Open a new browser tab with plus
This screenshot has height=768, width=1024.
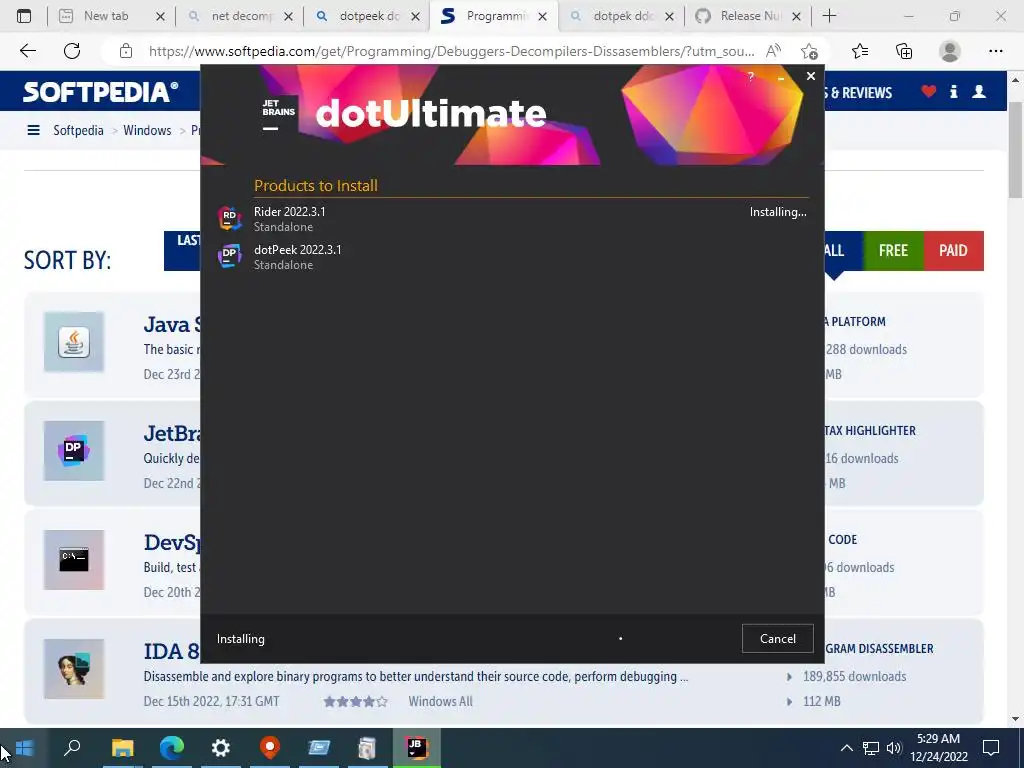[829, 16]
